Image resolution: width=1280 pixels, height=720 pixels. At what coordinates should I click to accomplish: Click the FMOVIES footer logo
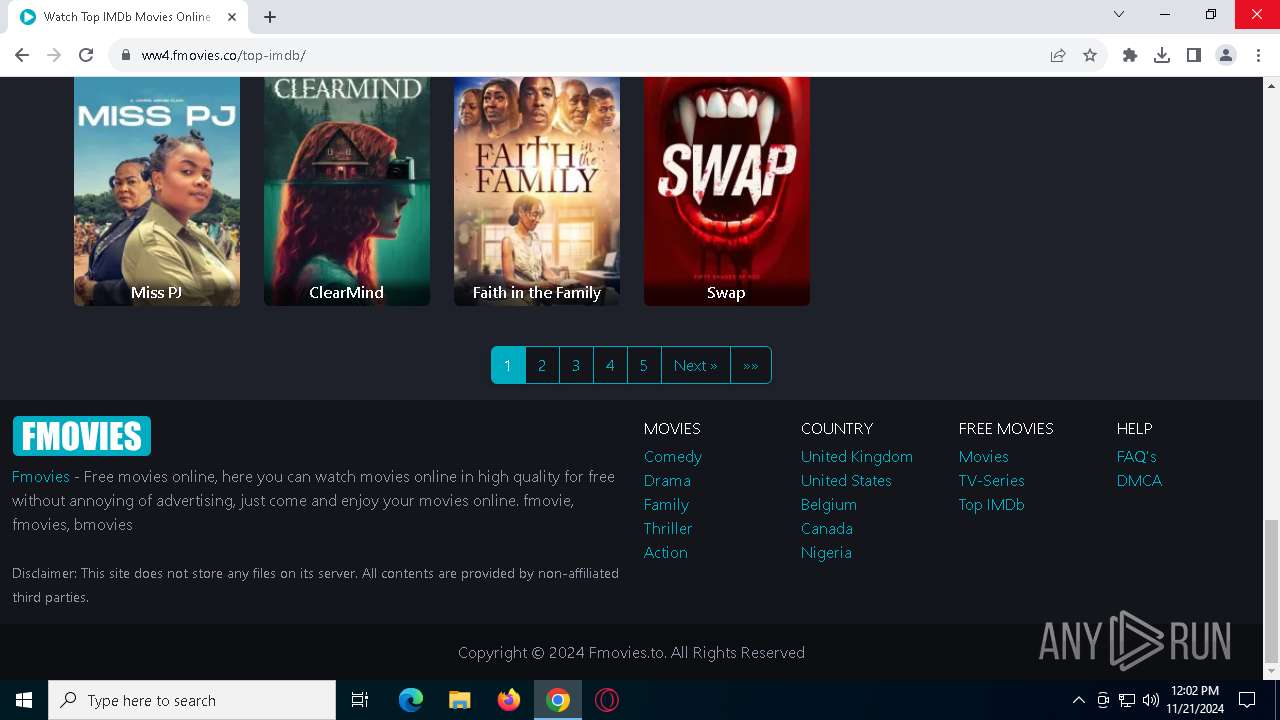tap(81, 436)
